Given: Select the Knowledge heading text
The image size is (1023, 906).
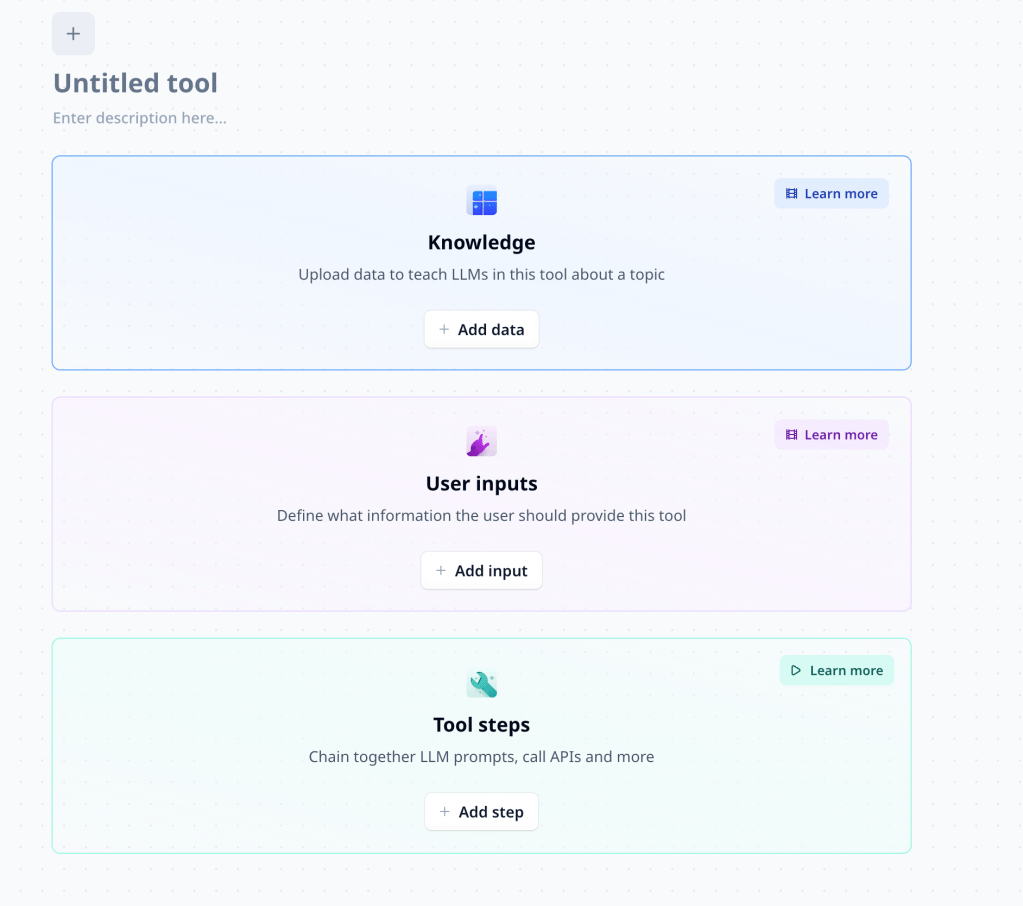Looking at the screenshot, I should (x=481, y=242).
